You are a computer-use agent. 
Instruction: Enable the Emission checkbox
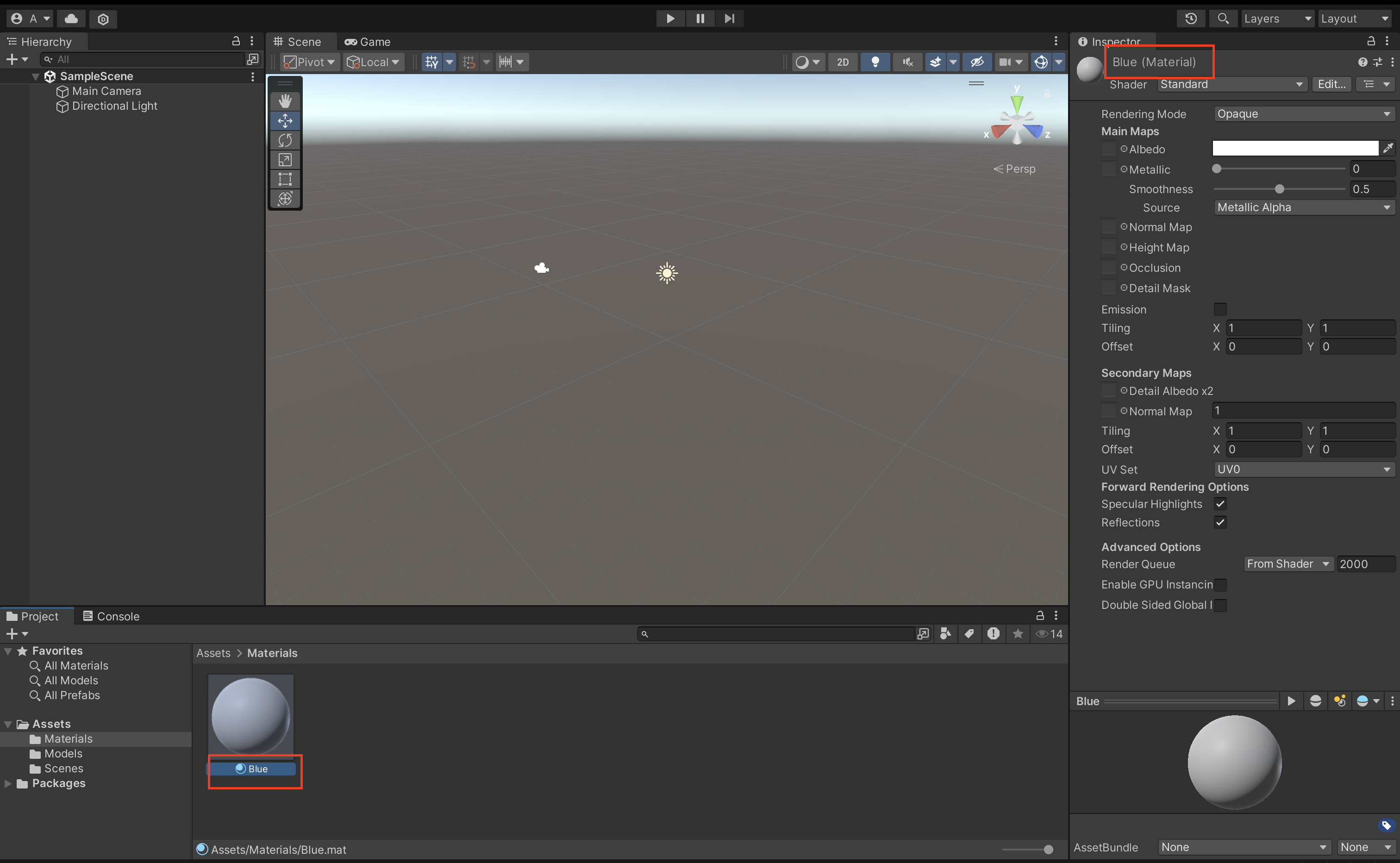point(1219,309)
